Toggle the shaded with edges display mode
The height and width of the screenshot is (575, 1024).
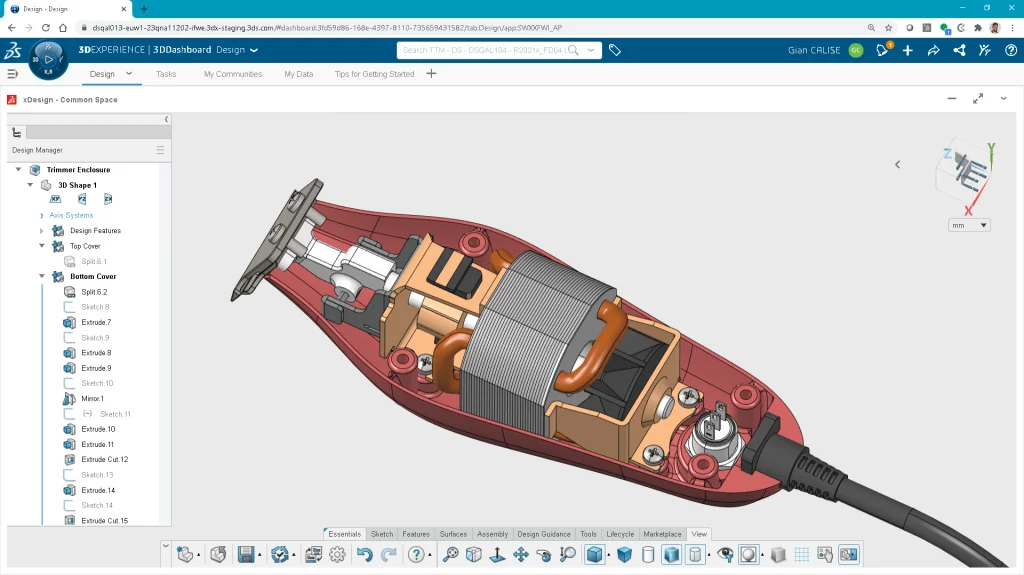coord(594,554)
